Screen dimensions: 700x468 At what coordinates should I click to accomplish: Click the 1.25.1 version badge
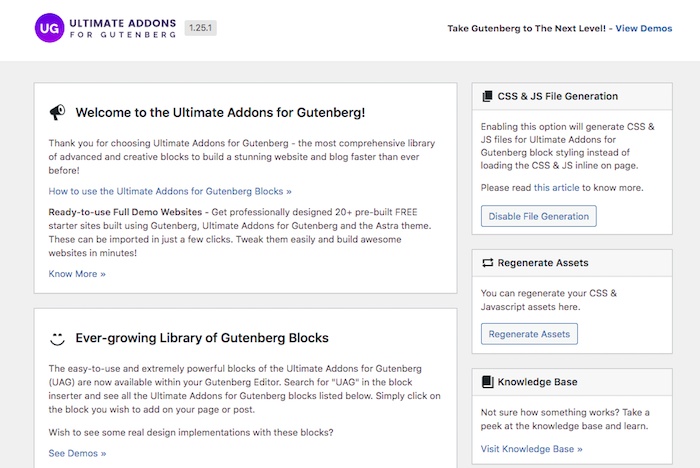200,28
